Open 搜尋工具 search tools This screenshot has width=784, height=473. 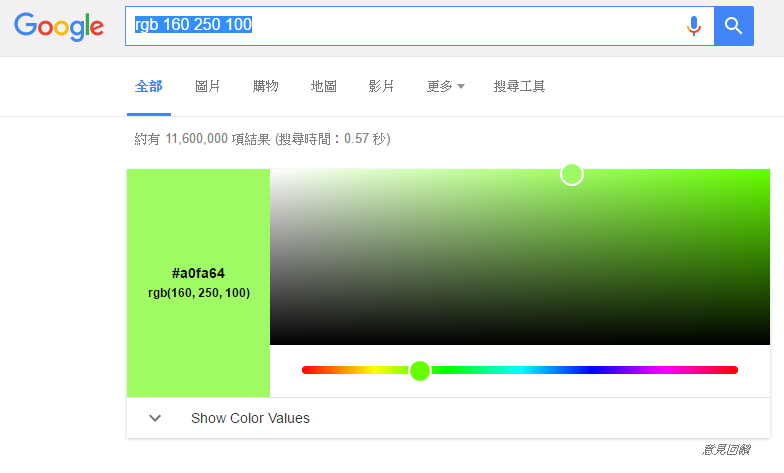519,86
